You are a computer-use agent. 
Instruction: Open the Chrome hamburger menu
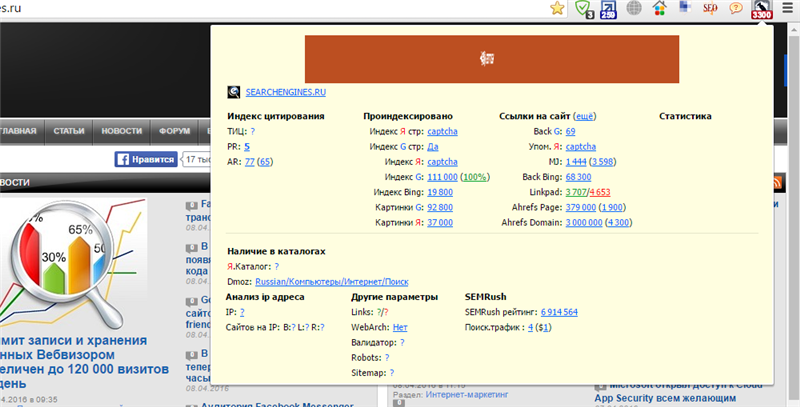click(788, 8)
